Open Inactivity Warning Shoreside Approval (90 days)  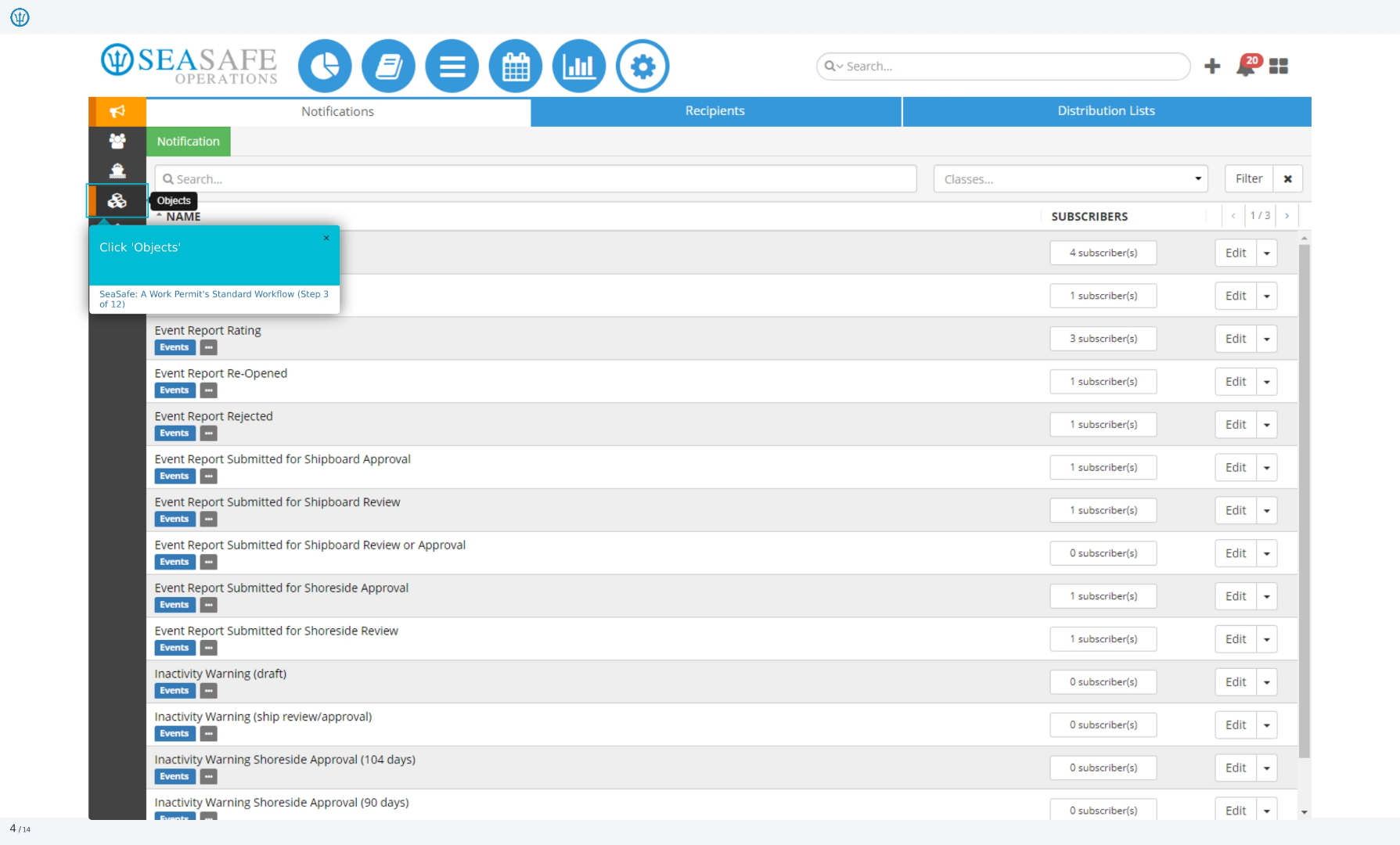coord(282,804)
